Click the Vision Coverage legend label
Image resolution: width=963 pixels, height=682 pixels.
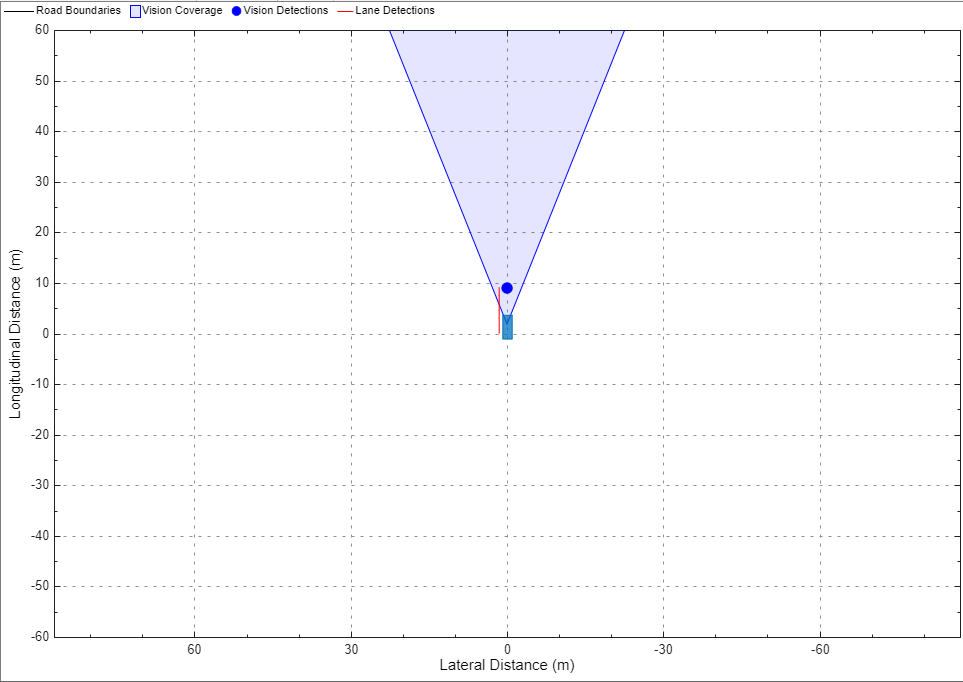click(182, 10)
